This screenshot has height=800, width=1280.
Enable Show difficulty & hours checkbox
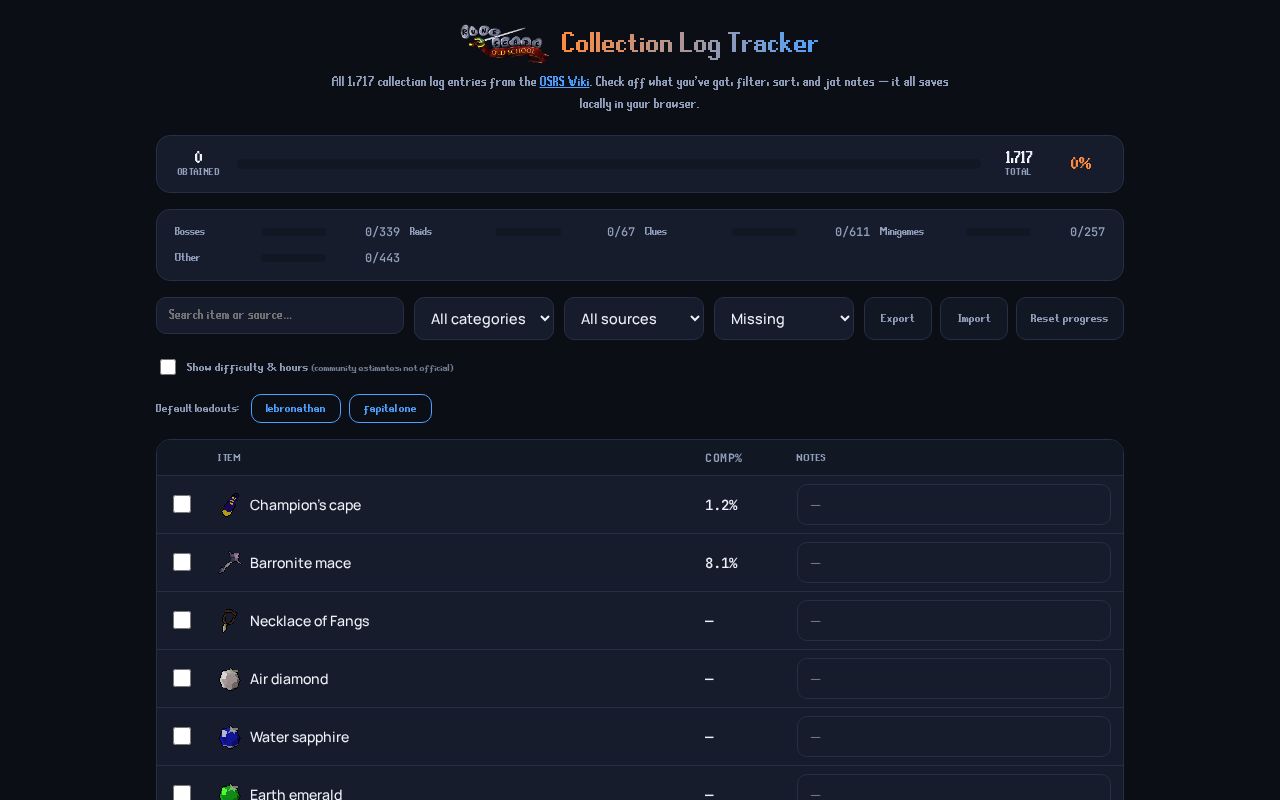[168, 367]
